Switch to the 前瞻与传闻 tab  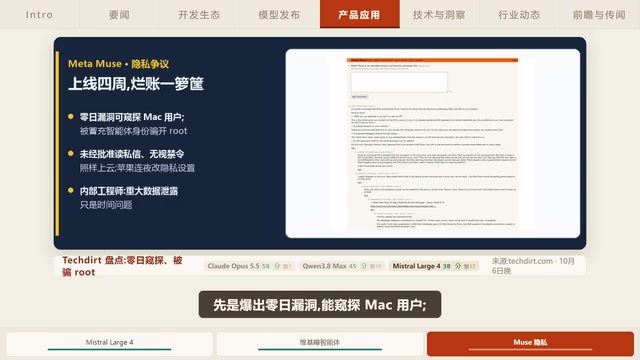click(599, 14)
